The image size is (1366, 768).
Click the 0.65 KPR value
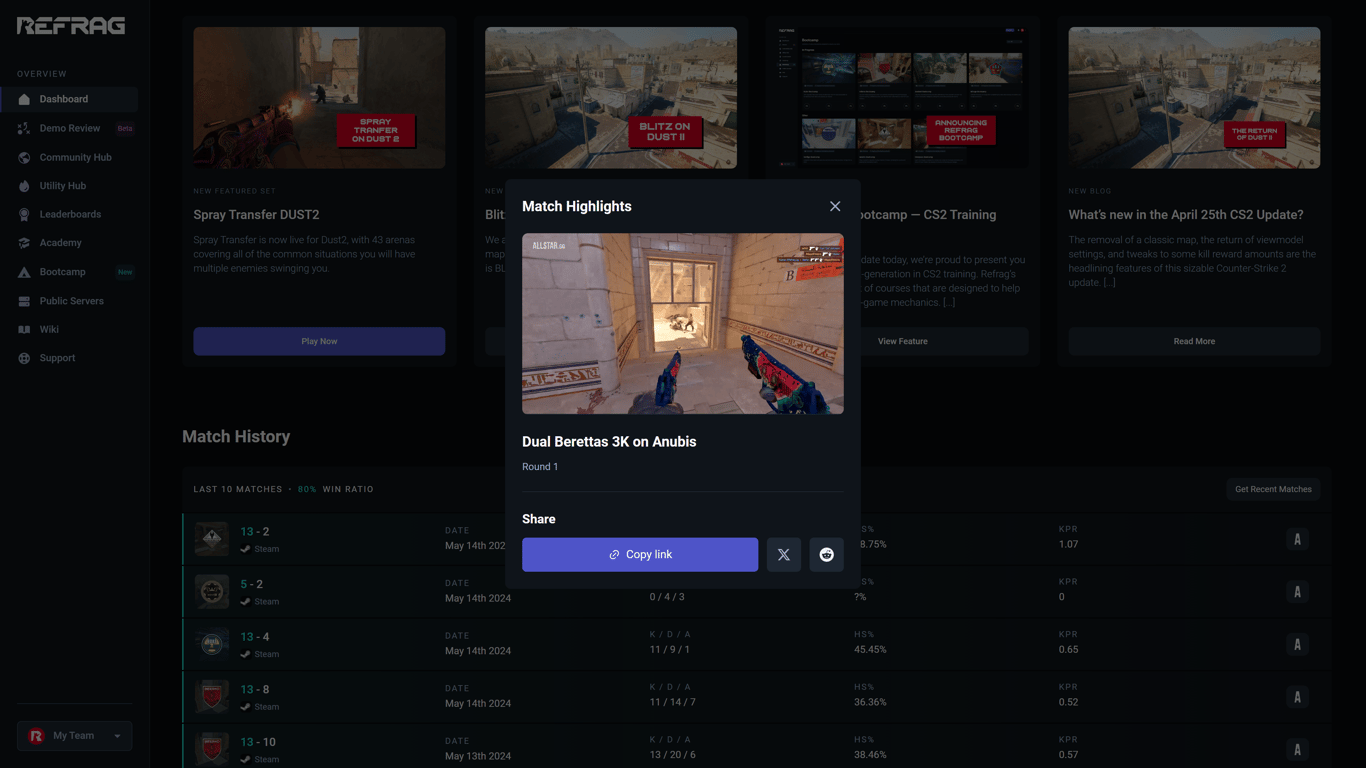tap(1068, 650)
